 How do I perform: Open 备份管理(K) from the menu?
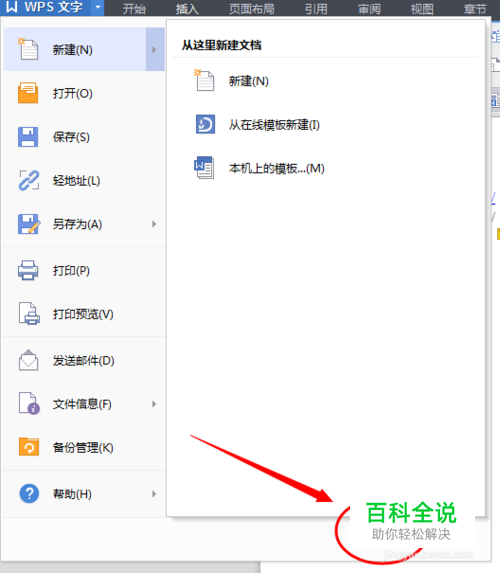coord(84,447)
